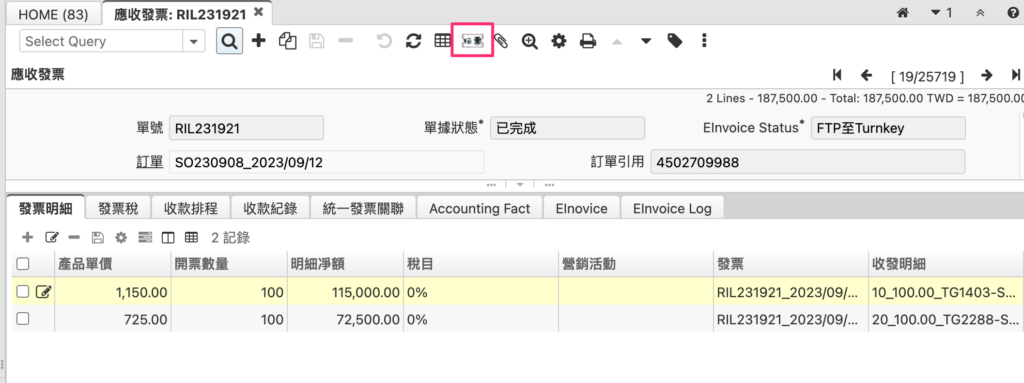This screenshot has width=1024, height=383.
Task: Follow the 訂單 field label link
Action: tap(150, 162)
